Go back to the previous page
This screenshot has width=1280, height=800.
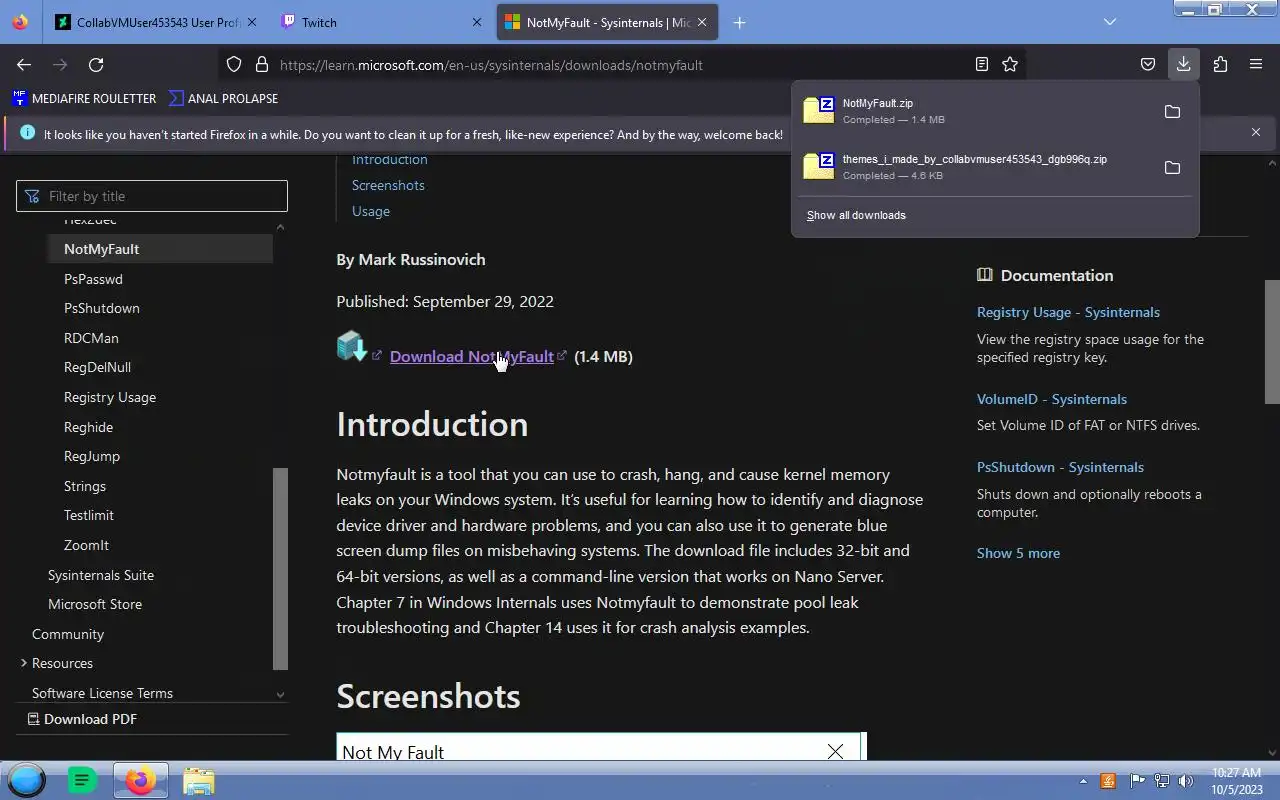click(24, 65)
